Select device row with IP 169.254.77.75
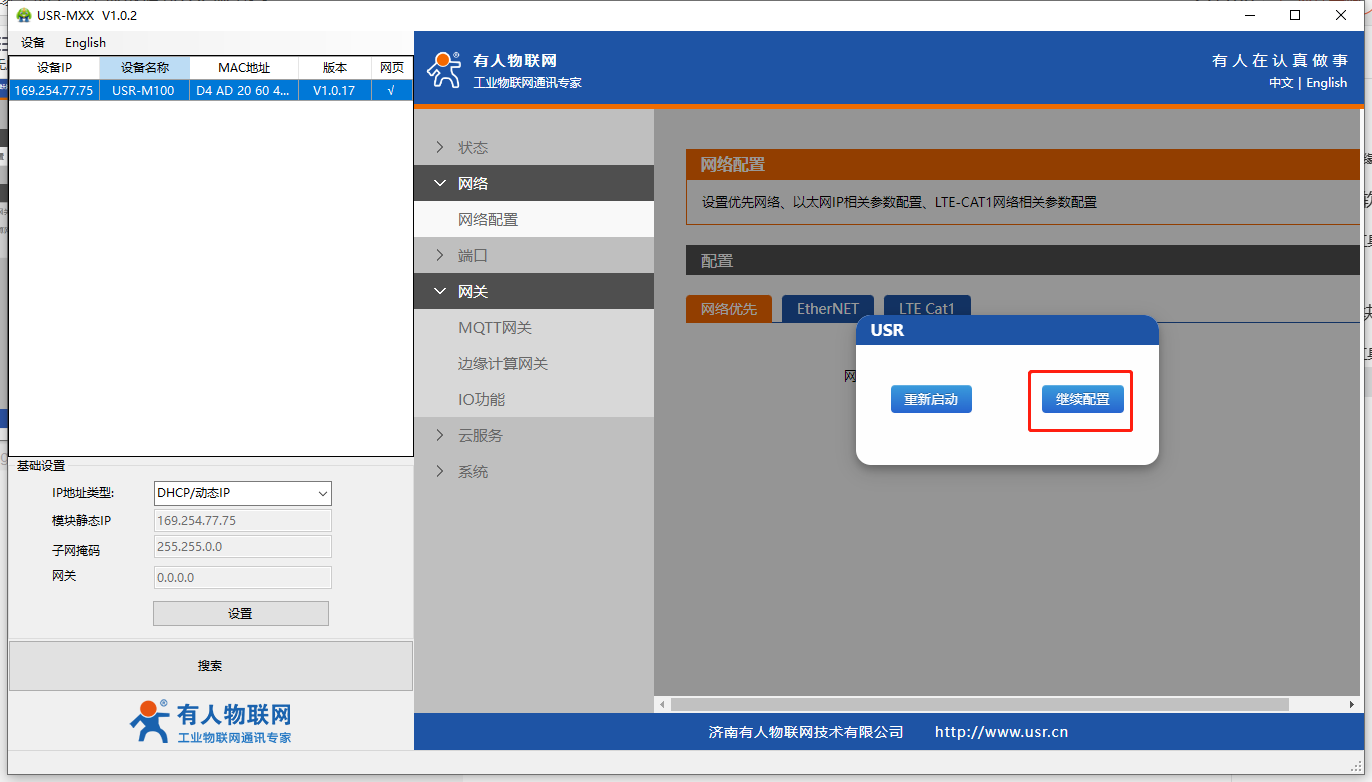1372x782 pixels. click(211, 90)
